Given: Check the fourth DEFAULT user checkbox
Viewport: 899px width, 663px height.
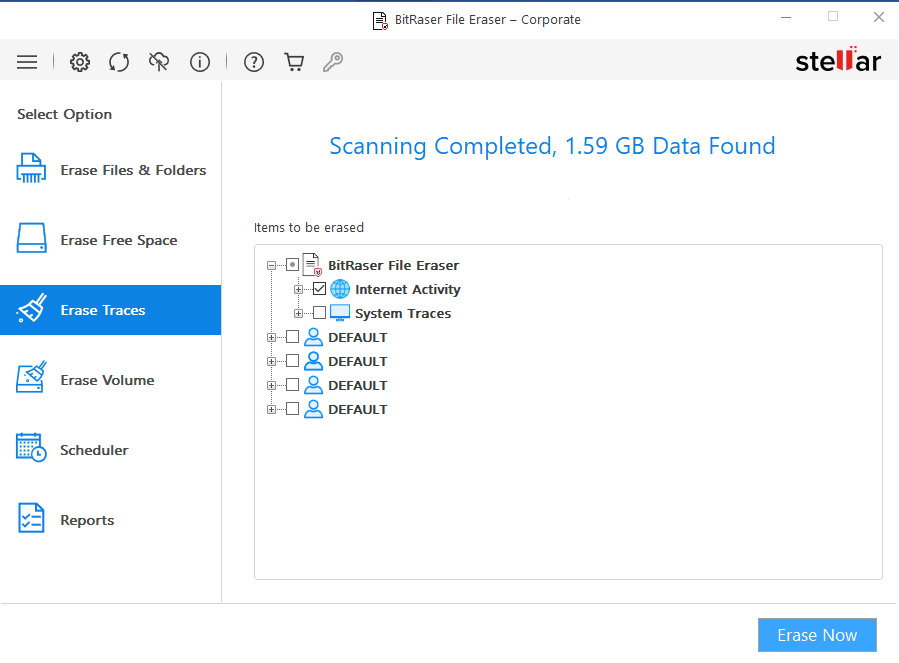Looking at the screenshot, I should 292,410.
